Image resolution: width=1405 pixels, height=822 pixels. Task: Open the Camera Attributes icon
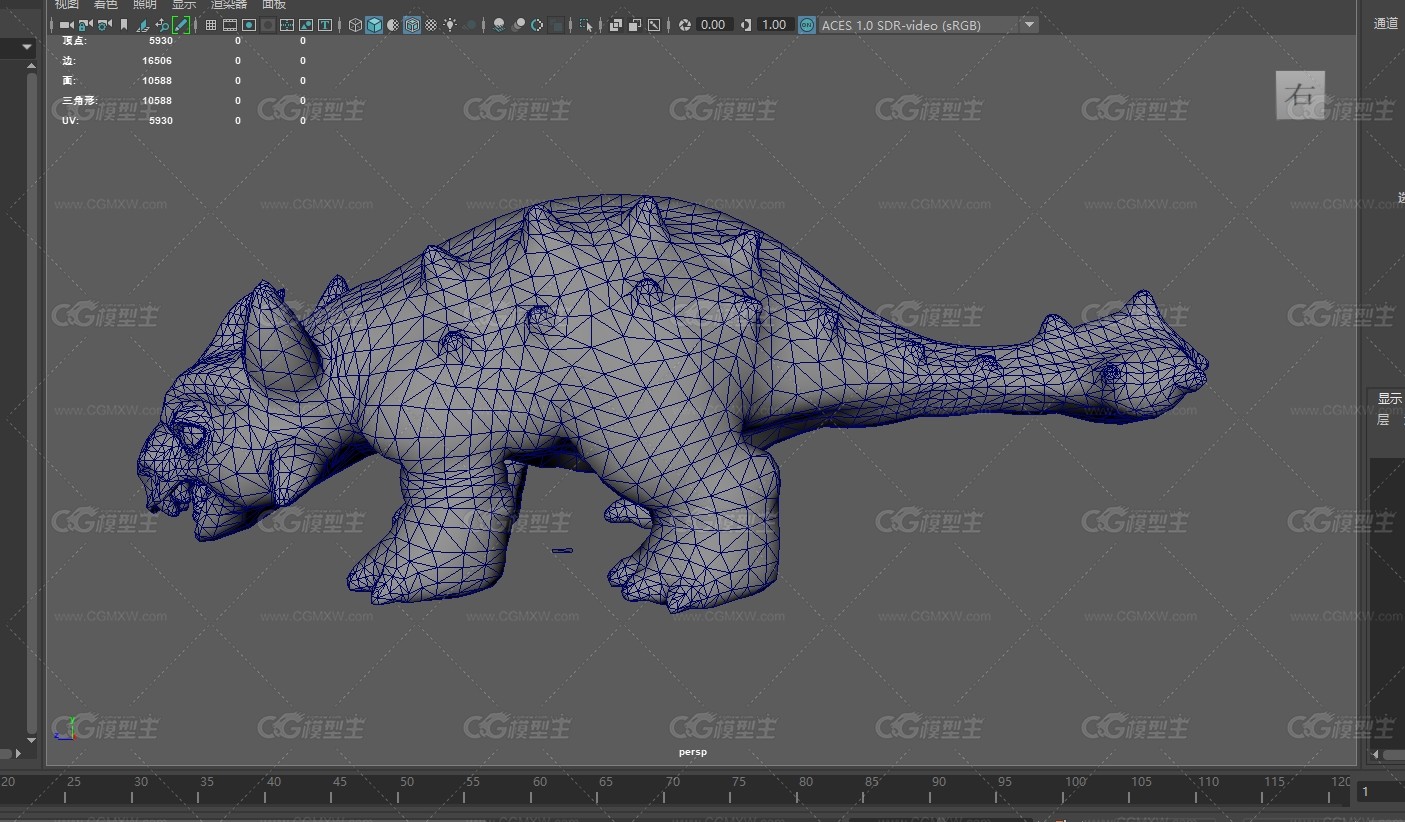(104, 25)
